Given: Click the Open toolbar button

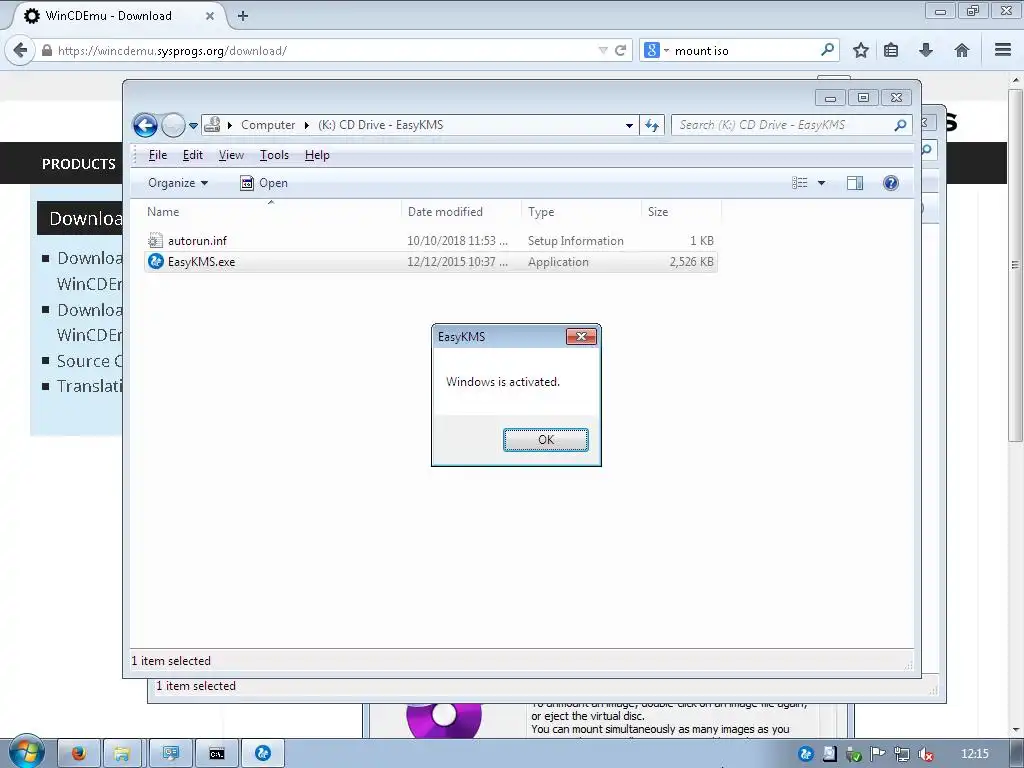Looking at the screenshot, I should click(x=264, y=183).
